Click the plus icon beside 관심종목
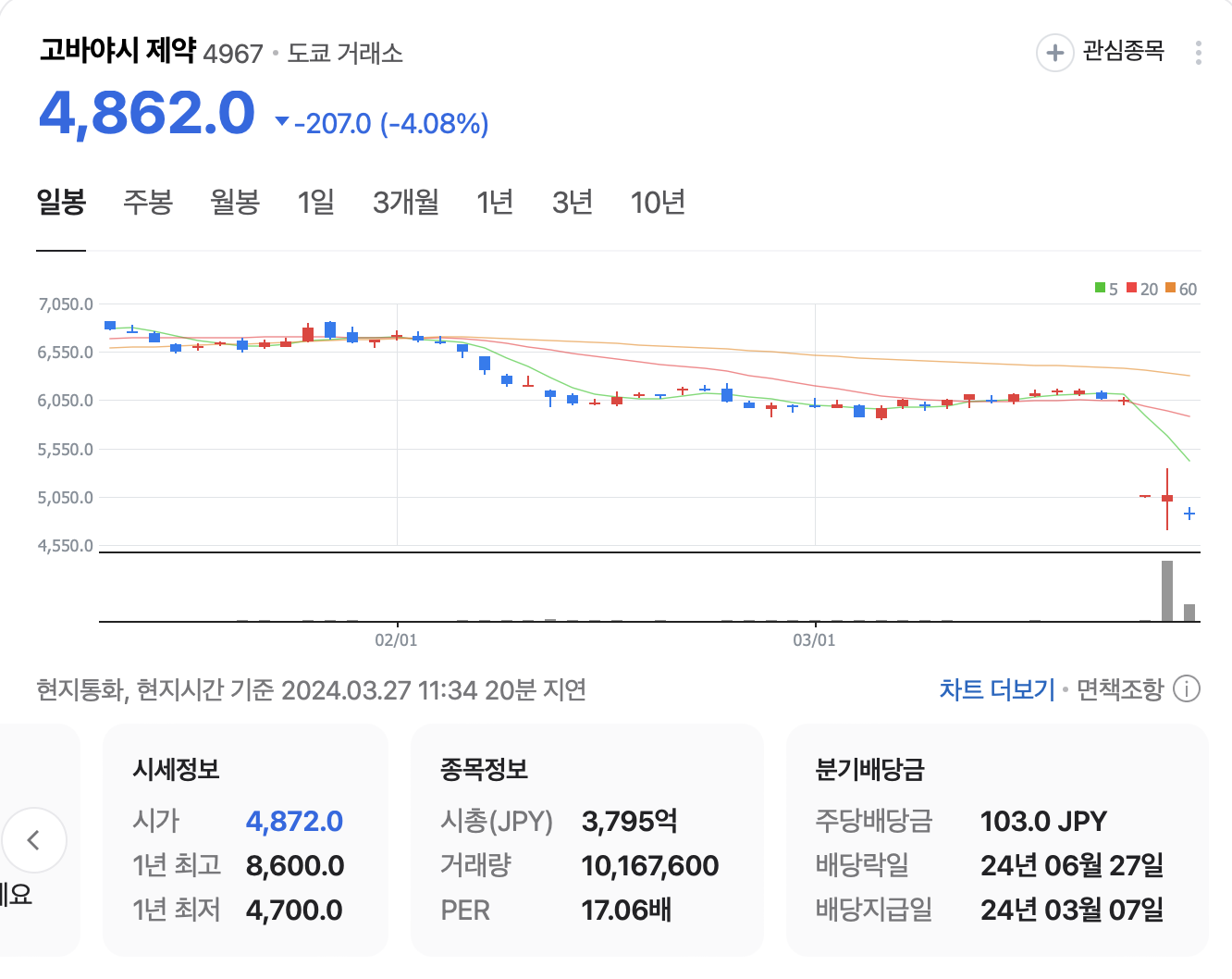 1054,53
